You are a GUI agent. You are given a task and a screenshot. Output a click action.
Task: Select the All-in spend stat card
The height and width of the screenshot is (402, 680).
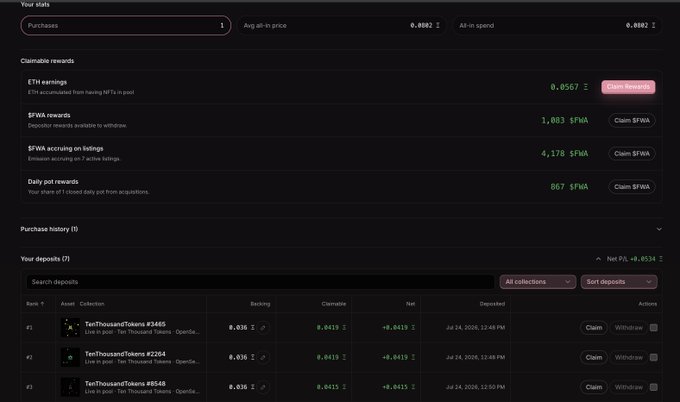tap(557, 26)
